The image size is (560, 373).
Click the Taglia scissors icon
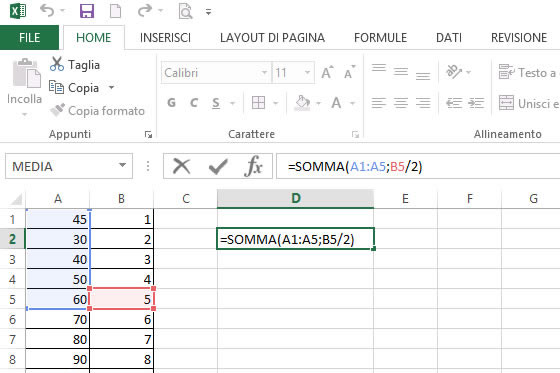57,64
